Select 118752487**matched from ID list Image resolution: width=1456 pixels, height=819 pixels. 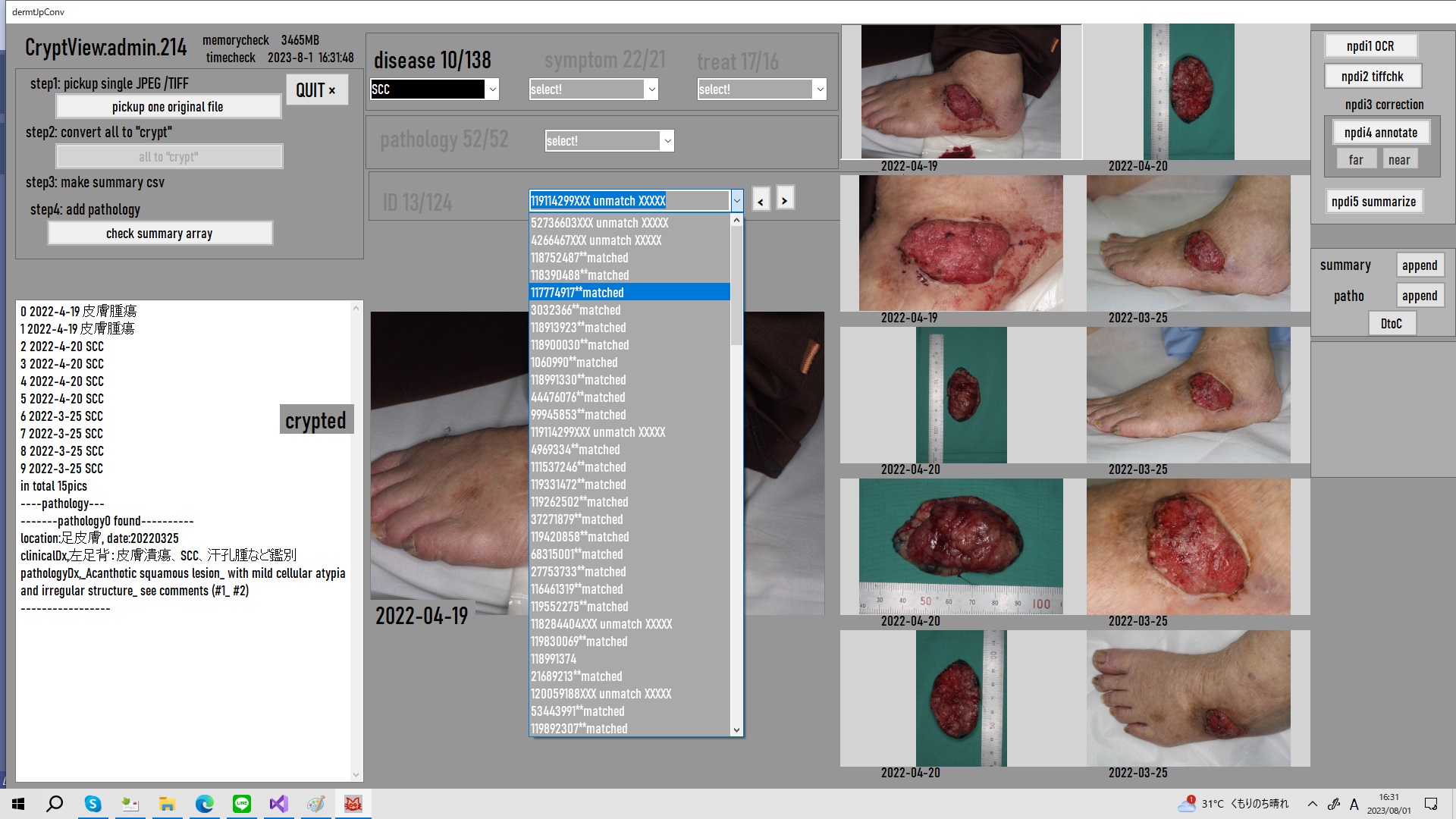[579, 258]
